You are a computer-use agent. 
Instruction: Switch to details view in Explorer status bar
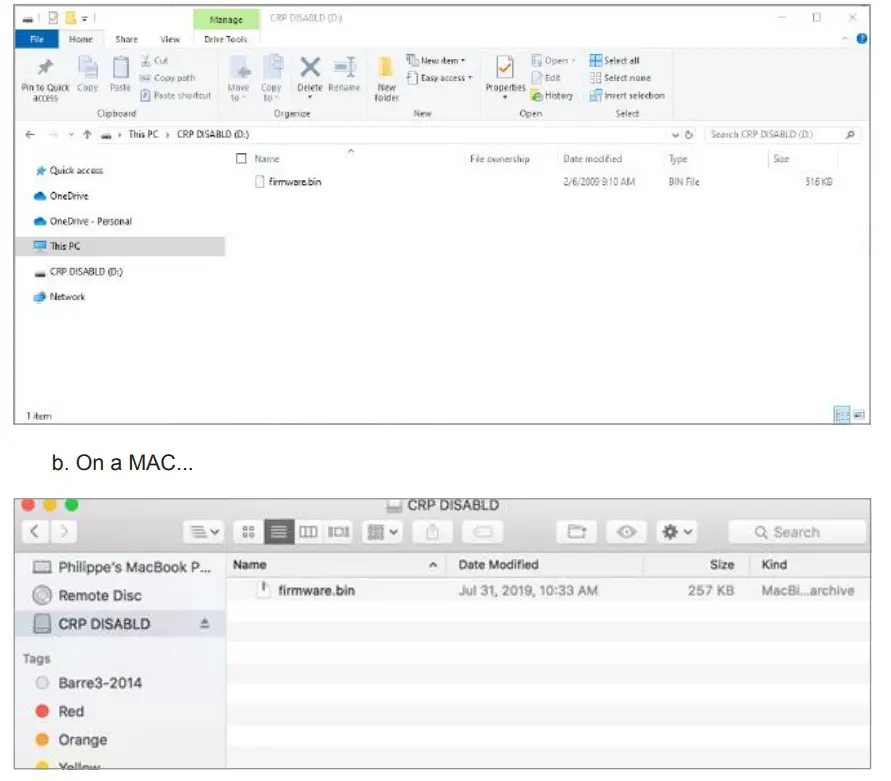pyautogui.click(x=842, y=414)
